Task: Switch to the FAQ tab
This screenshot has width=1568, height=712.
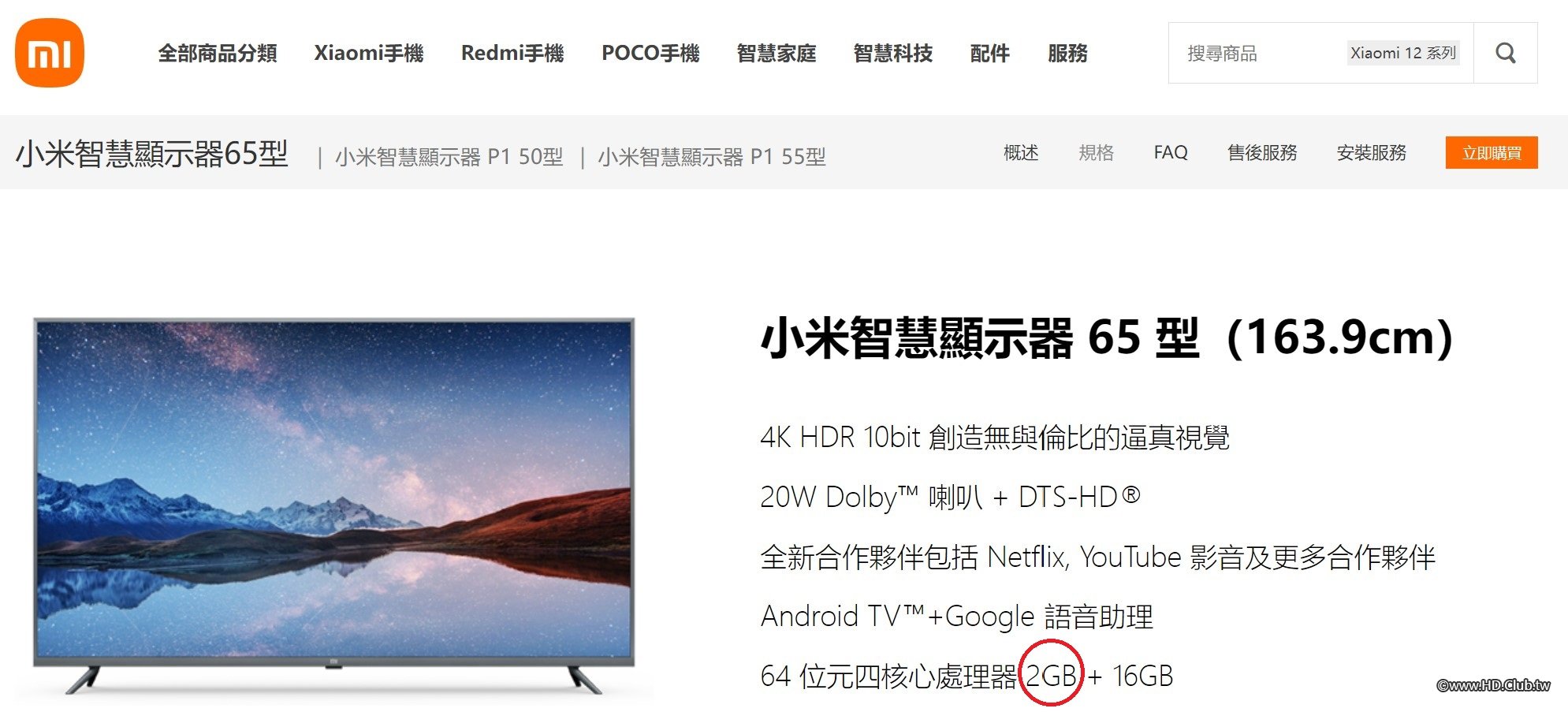Action: [1171, 152]
